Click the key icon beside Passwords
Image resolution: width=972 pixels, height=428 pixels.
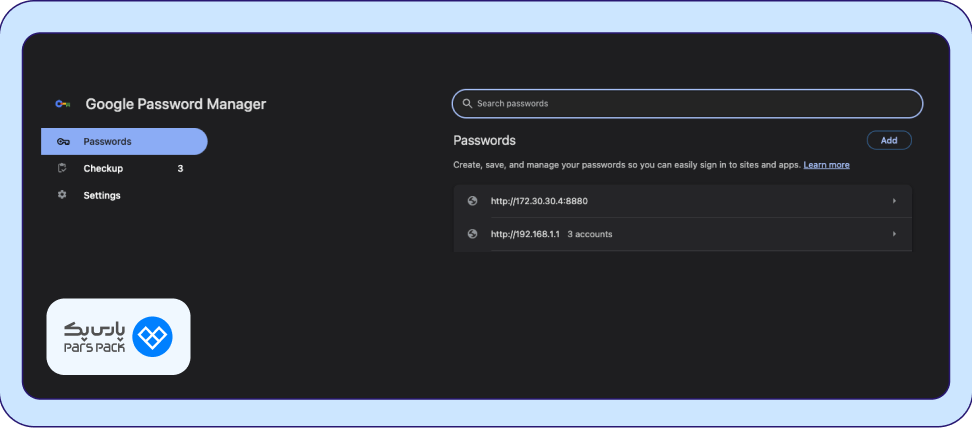(x=63, y=141)
